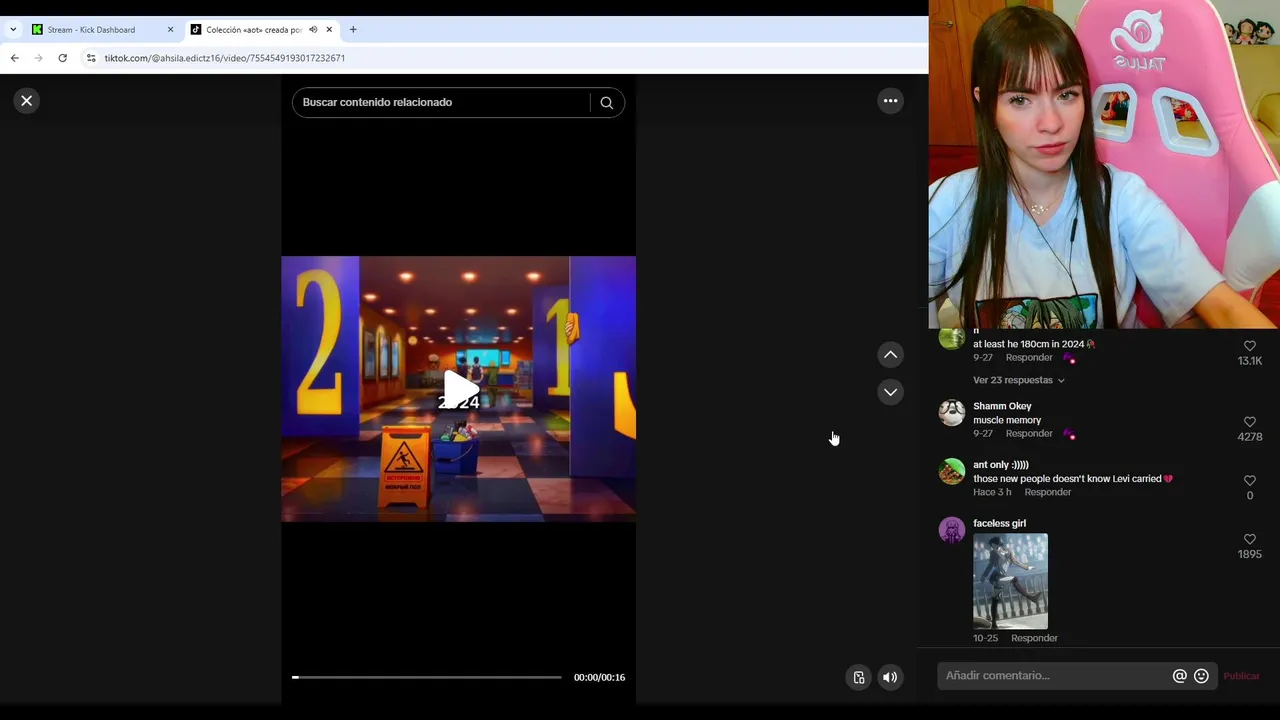Click the 'Publicar' button

pyautogui.click(x=1241, y=677)
